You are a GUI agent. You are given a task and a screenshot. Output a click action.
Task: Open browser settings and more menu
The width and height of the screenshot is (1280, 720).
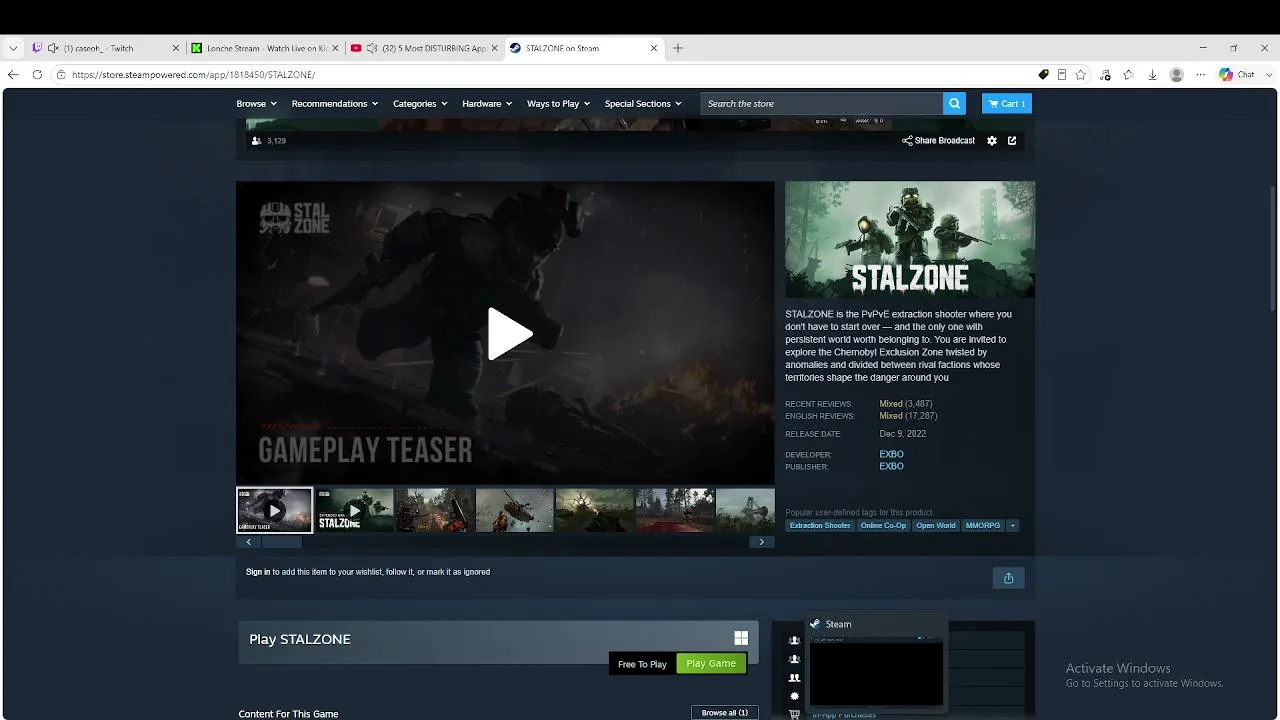[x=1201, y=74]
